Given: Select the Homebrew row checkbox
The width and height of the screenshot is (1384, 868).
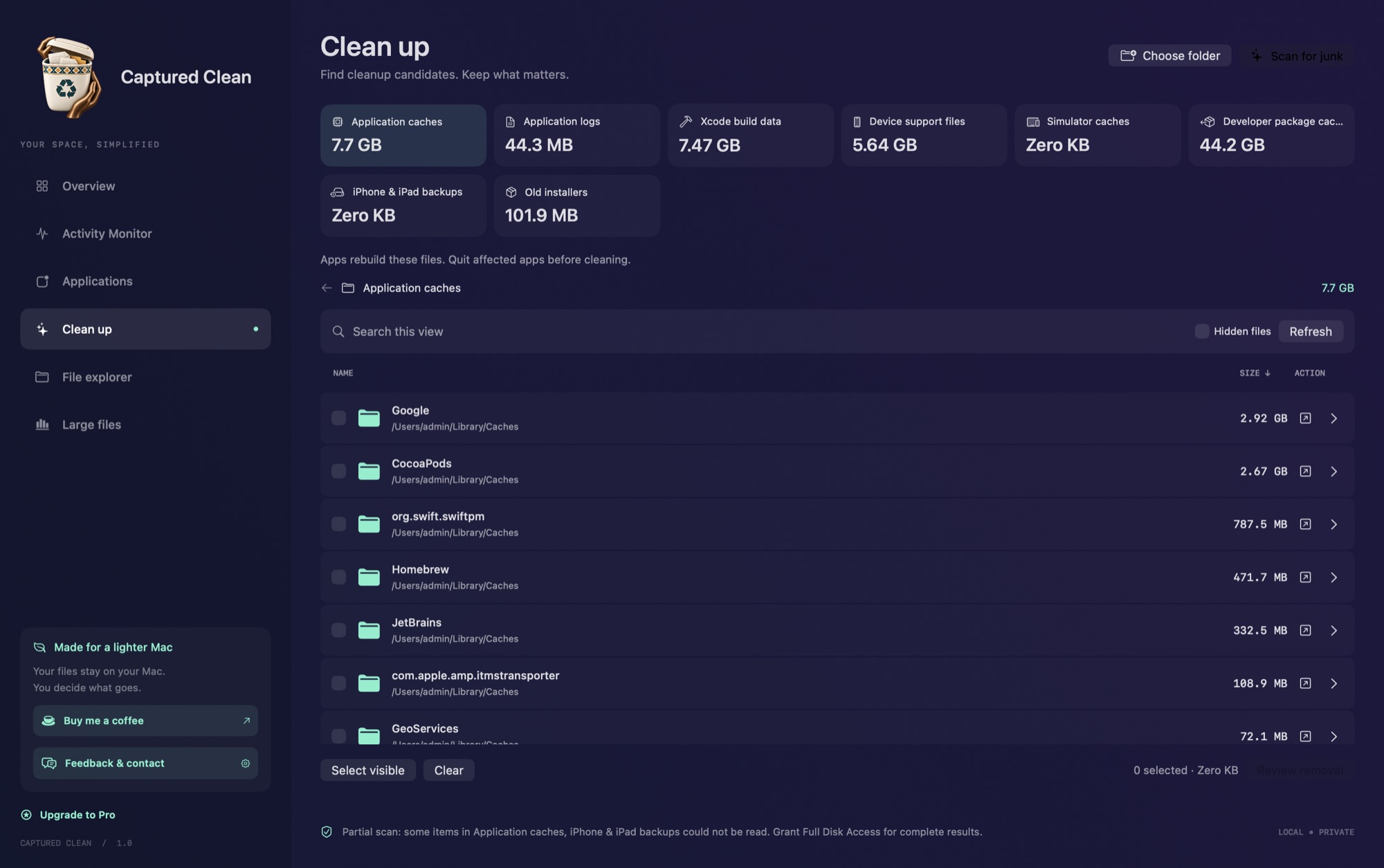Looking at the screenshot, I should click(x=338, y=578).
